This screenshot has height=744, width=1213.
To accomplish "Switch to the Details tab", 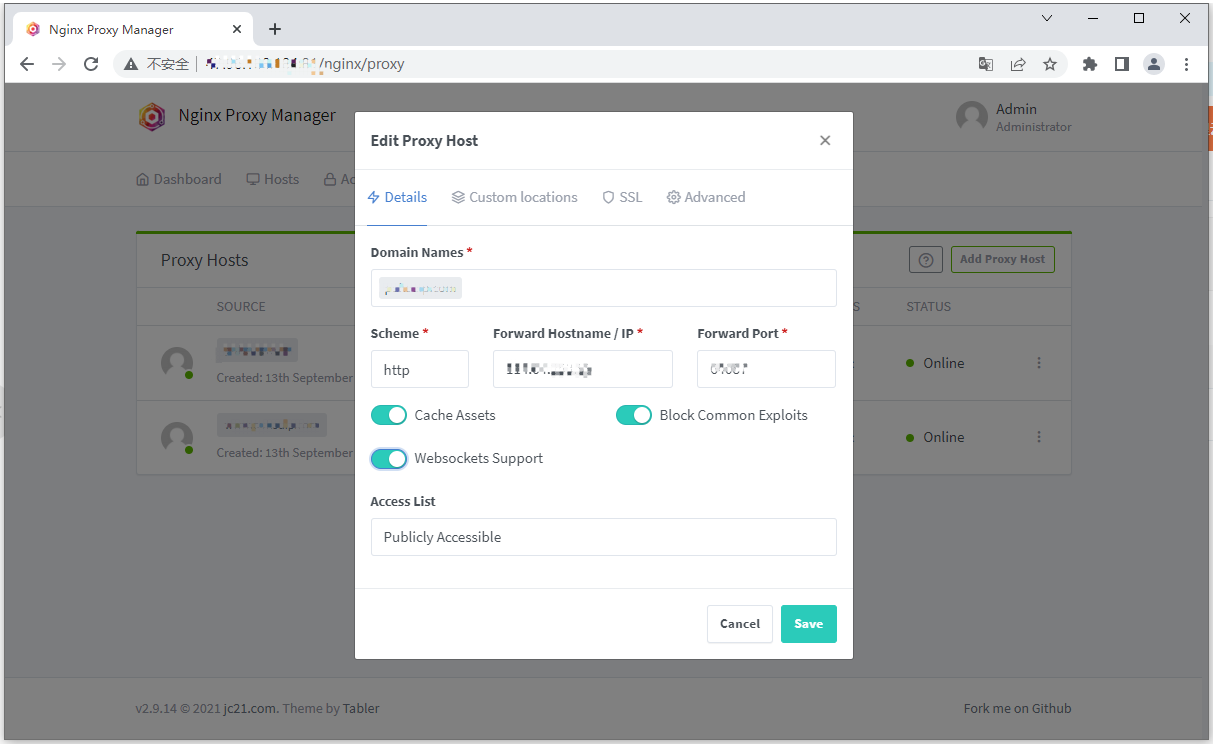I will click(x=397, y=197).
